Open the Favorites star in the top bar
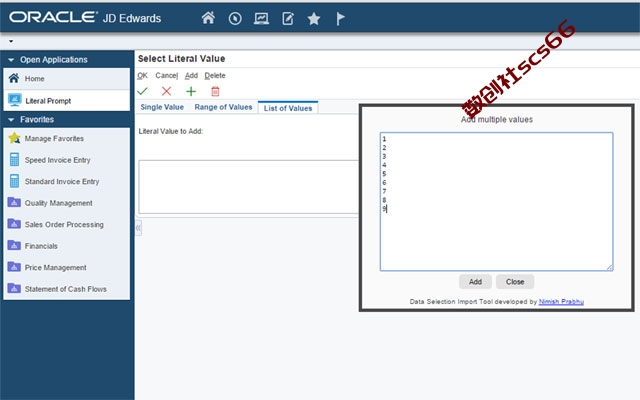This screenshot has height=400, width=640. 313,18
